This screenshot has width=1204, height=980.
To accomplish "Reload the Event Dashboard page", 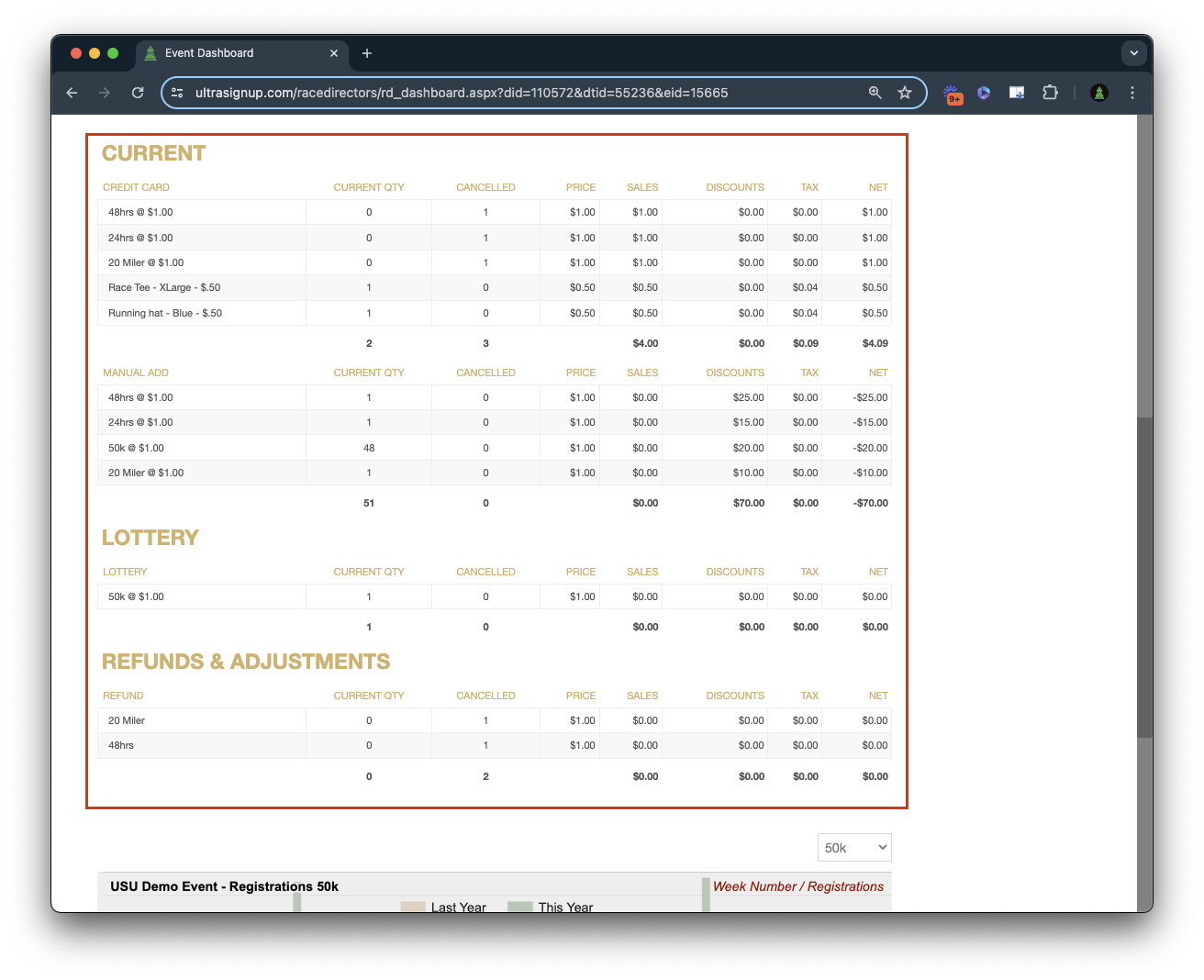I will 138,93.
